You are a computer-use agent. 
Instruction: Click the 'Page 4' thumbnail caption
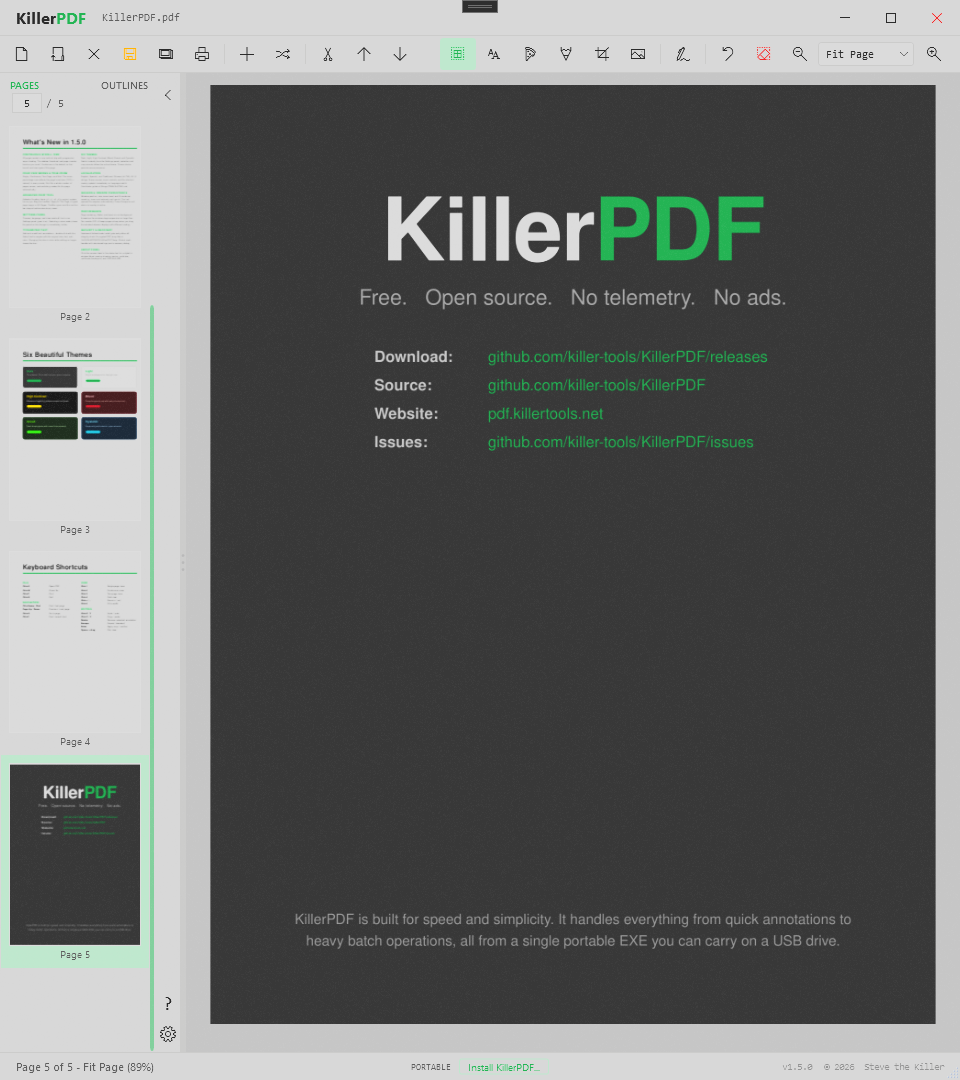tap(75, 742)
